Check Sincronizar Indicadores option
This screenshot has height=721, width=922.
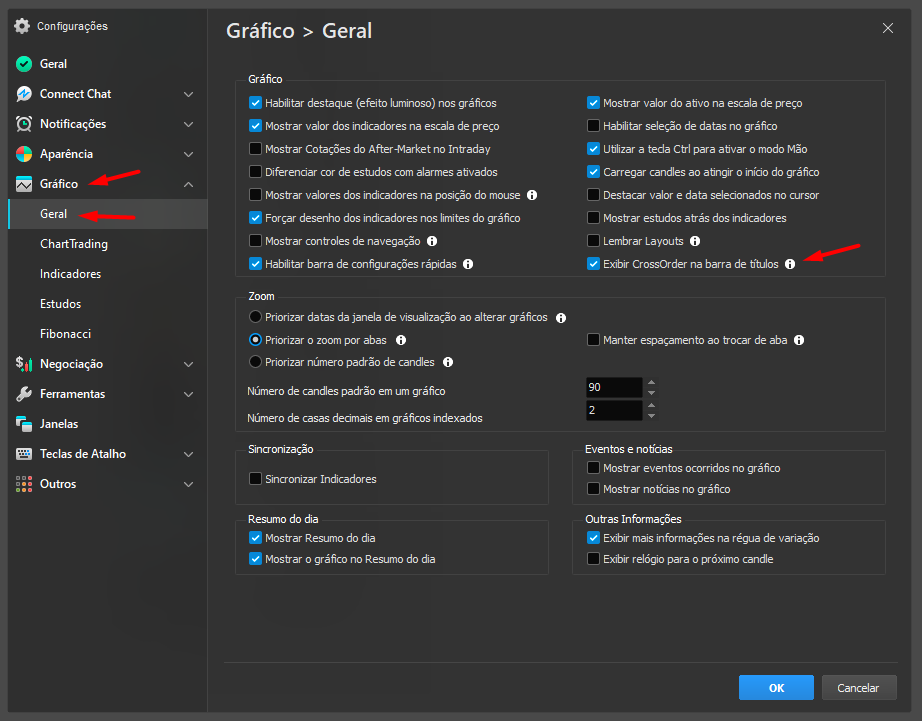(255, 479)
